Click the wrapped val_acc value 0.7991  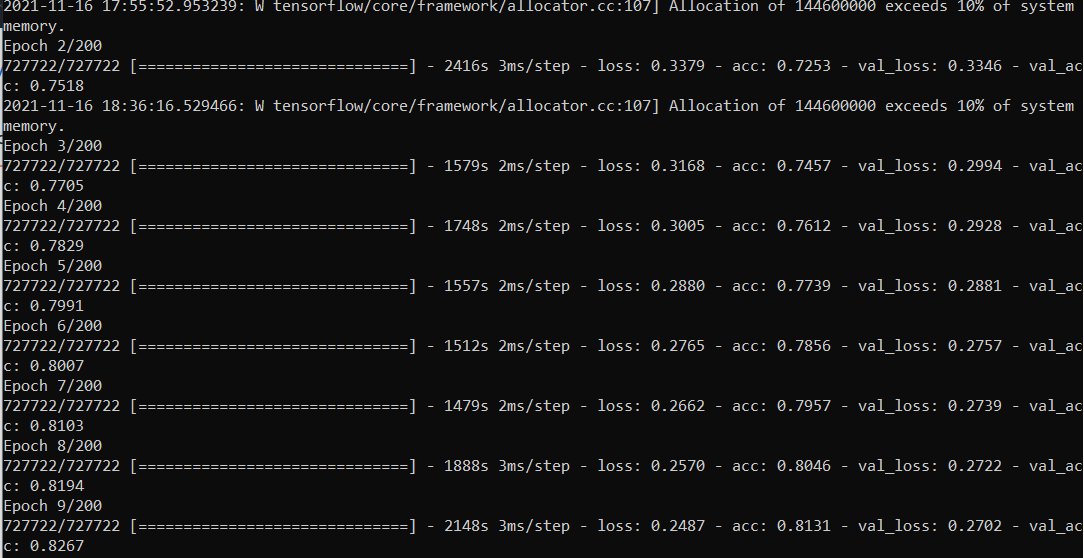coord(57,306)
